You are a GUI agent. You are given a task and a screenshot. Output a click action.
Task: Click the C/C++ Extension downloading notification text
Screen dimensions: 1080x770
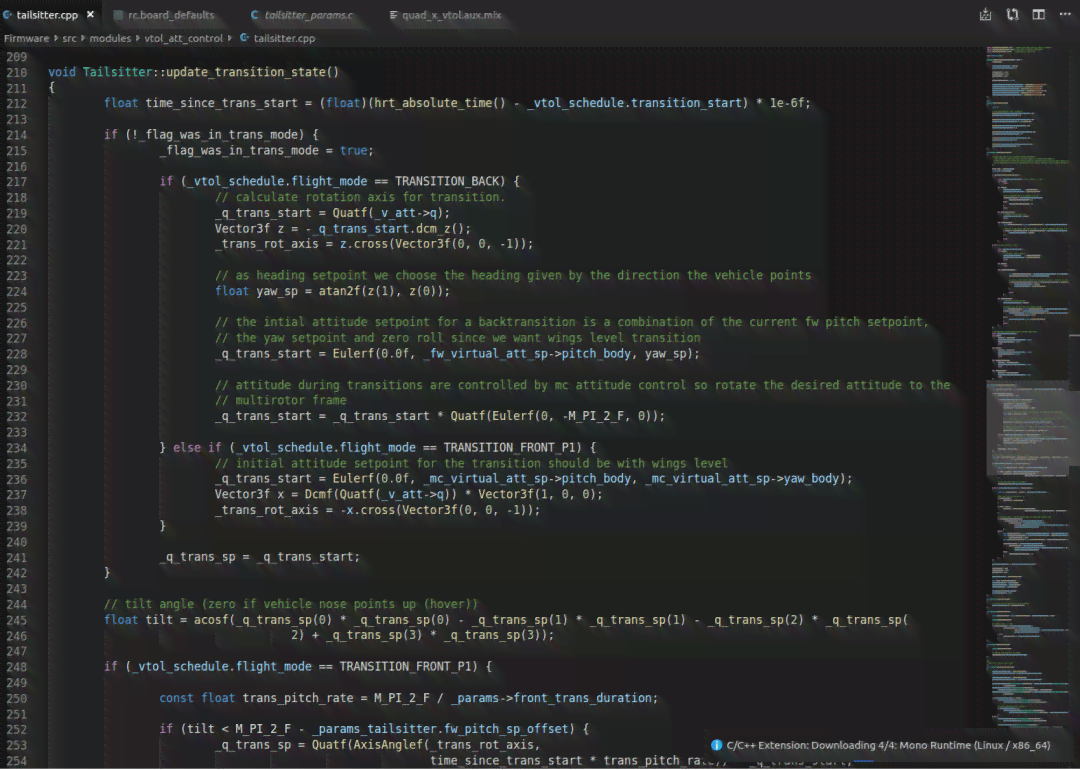pos(888,745)
